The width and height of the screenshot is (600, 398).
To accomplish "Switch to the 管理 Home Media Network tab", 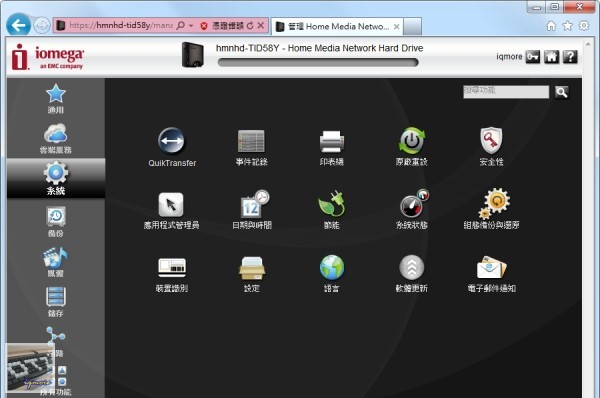I will tap(337, 26).
